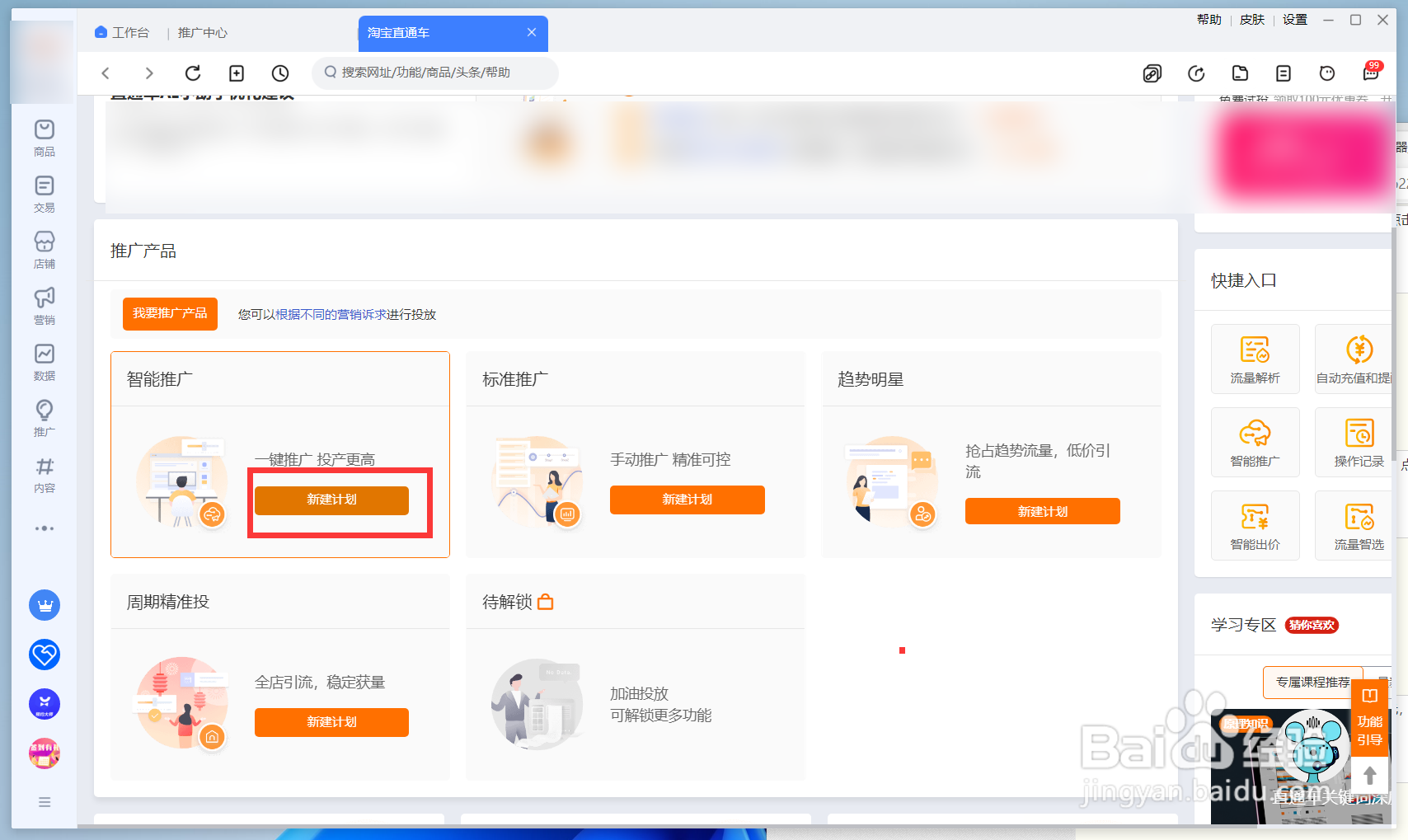Screen dimensions: 1408x840
Task: Show more sidebar items via three dots
Action: click(x=45, y=528)
